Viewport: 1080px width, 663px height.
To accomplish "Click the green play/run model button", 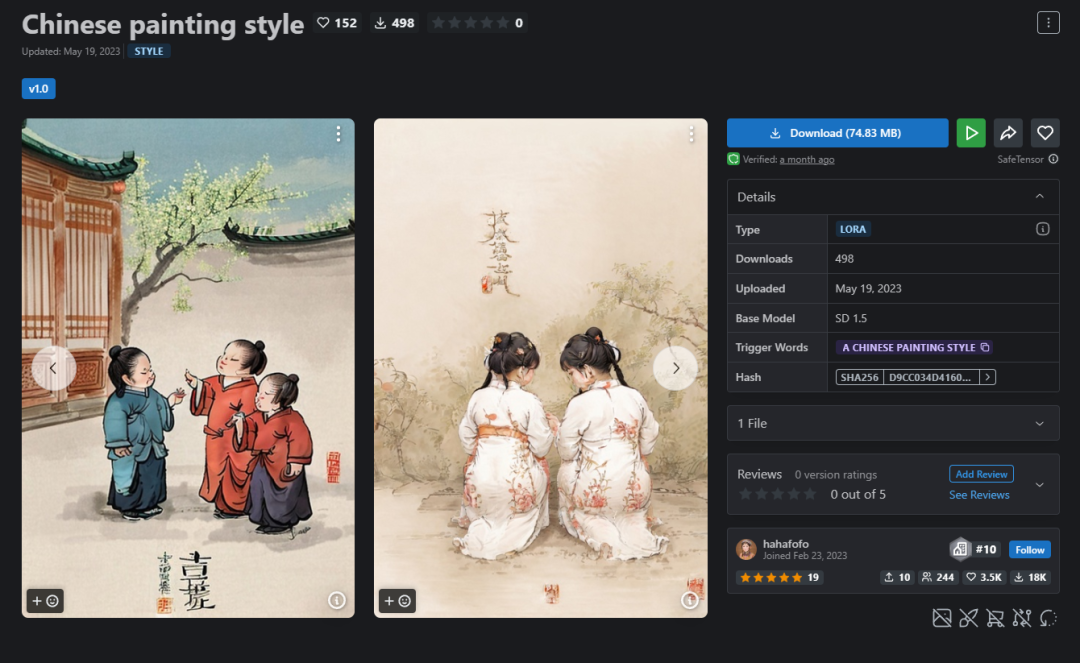I will point(971,133).
